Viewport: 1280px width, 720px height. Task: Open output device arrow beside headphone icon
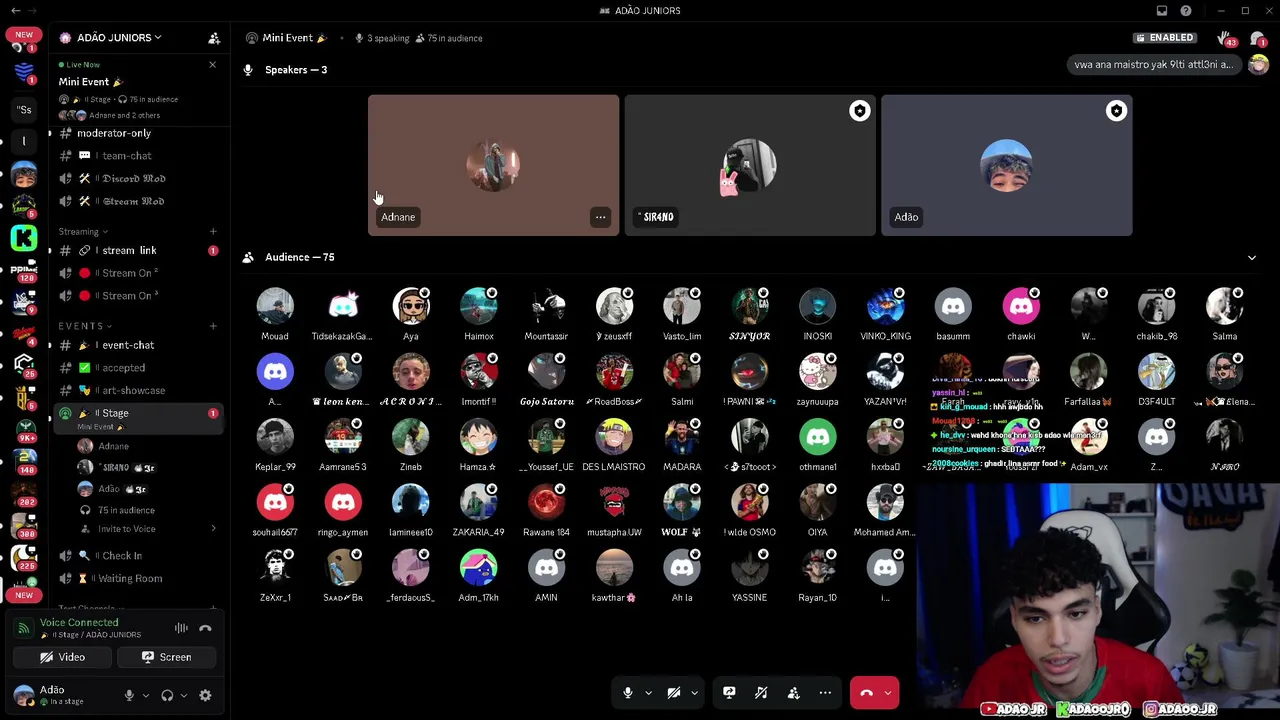pos(183,695)
